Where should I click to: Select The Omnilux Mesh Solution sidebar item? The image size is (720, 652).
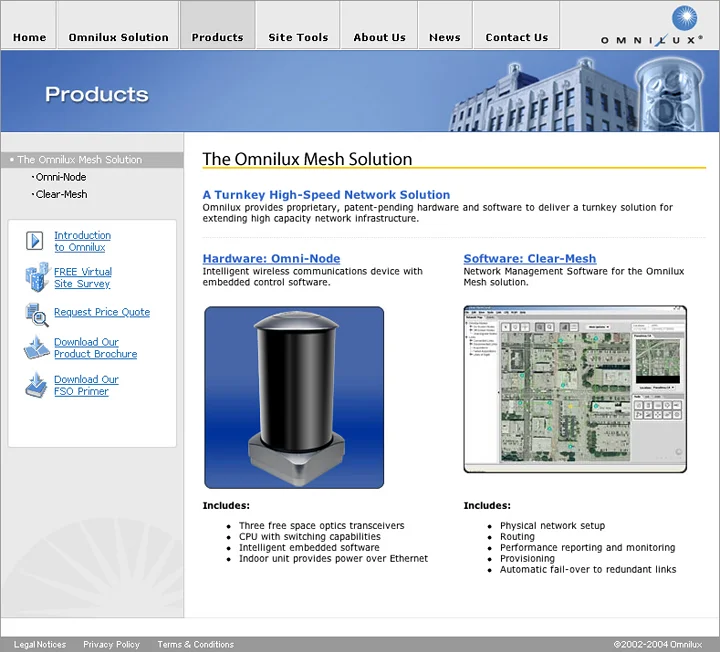92,160
